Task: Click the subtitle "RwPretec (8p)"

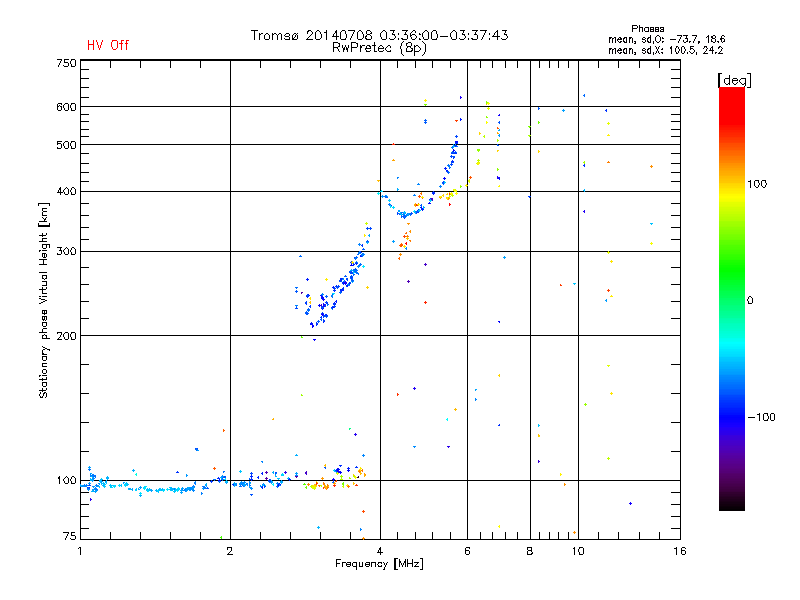Action: 379,48
